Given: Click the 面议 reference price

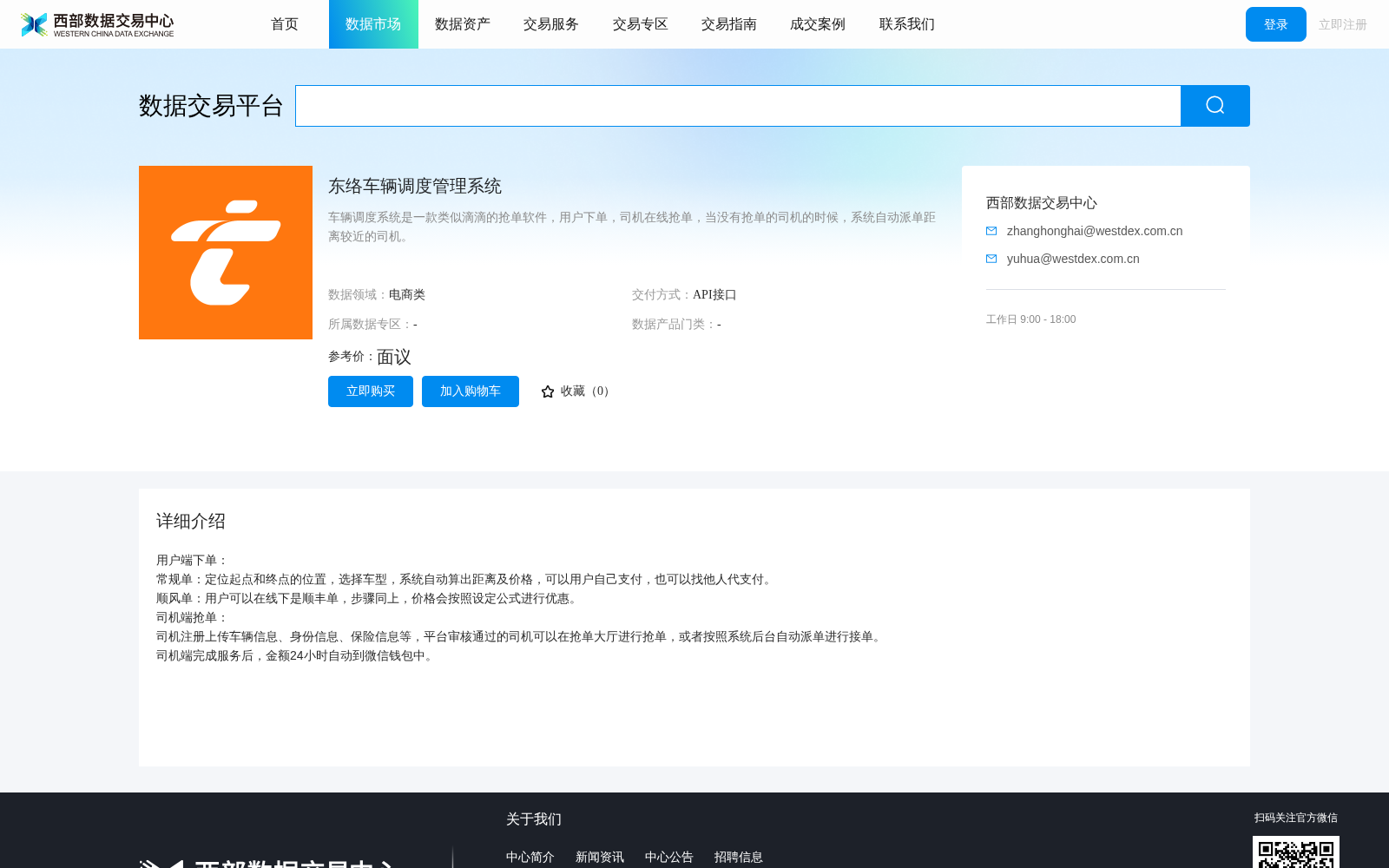Looking at the screenshot, I should click(394, 357).
